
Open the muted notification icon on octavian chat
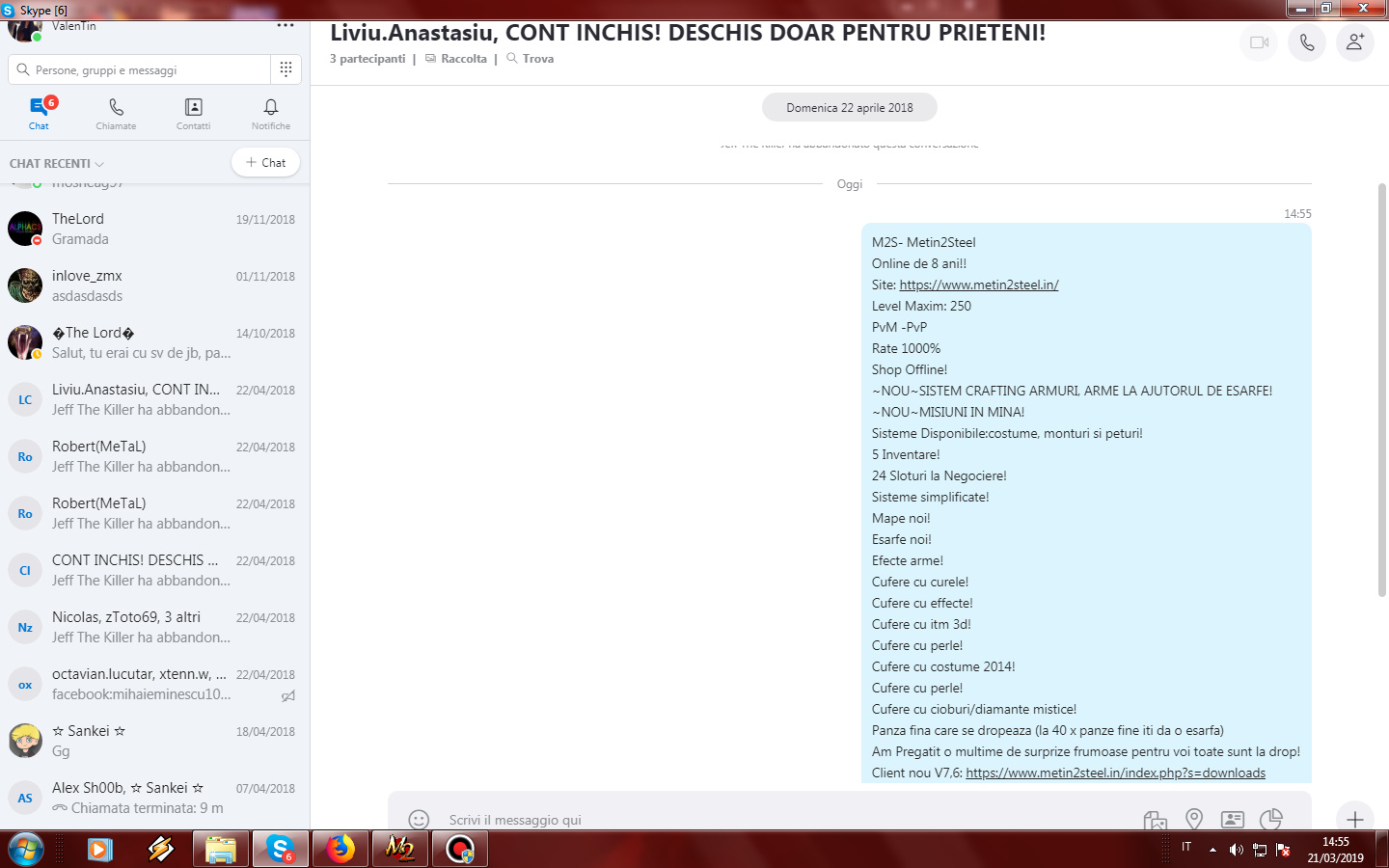click(x=287, y=695)
